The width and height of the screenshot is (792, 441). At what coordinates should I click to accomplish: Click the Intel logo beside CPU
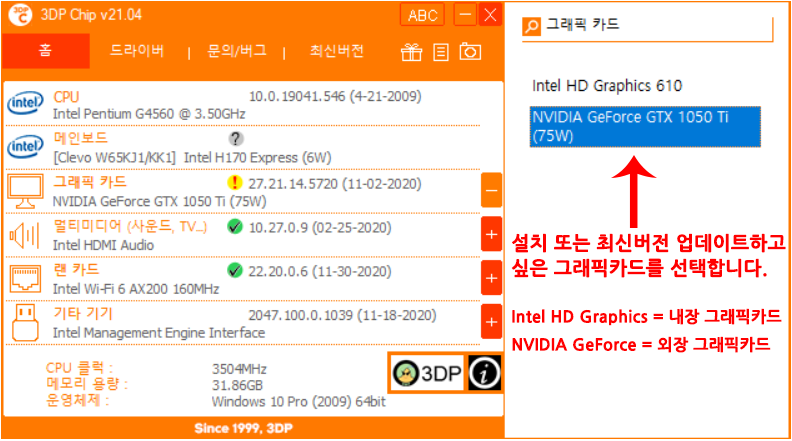[25, 103]
